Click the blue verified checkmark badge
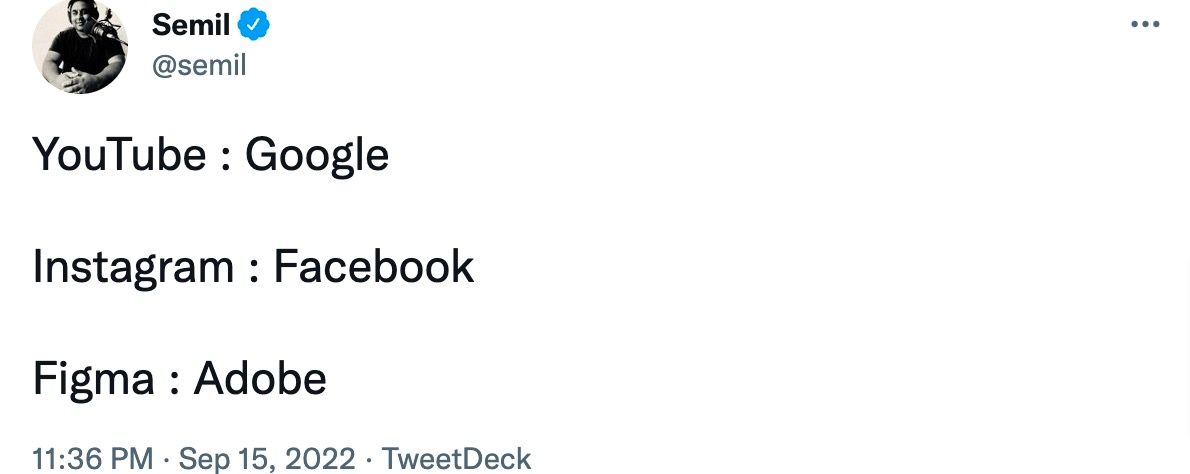 pyautogui.click(x=254, y=25)
